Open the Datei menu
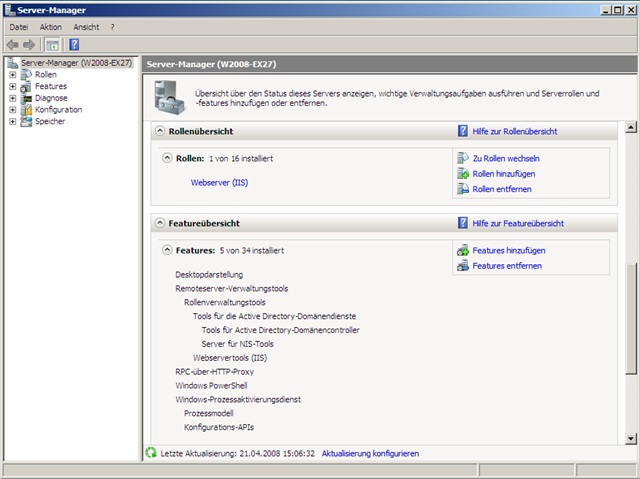Viewport: 640px width, 479px height. (x=19, y=27)
